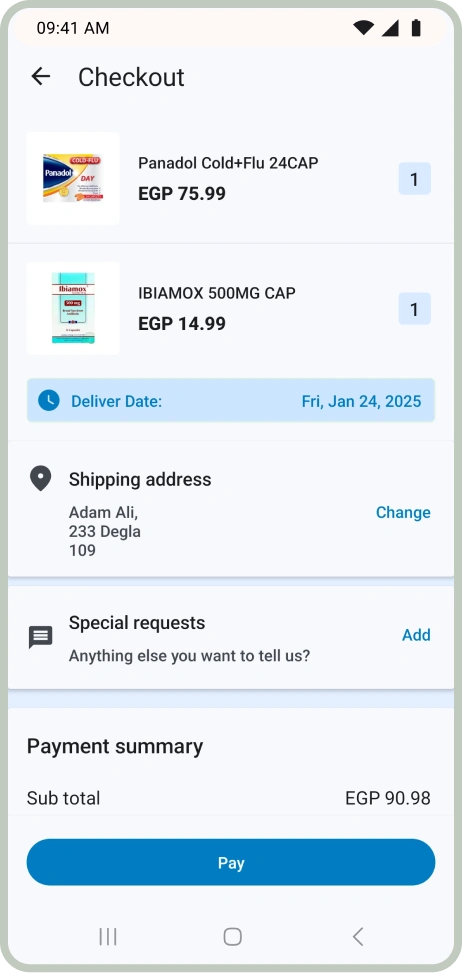Open Android recent apps button
The width and height of the screenshot is (462, 973).
coord(108,936)
